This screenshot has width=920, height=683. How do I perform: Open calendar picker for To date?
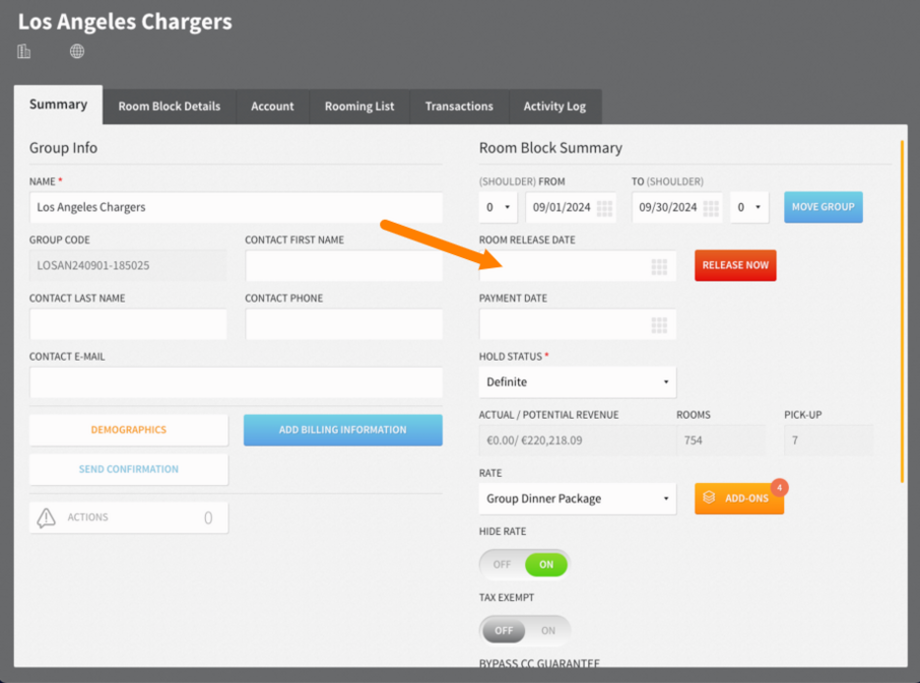[711, 208]
